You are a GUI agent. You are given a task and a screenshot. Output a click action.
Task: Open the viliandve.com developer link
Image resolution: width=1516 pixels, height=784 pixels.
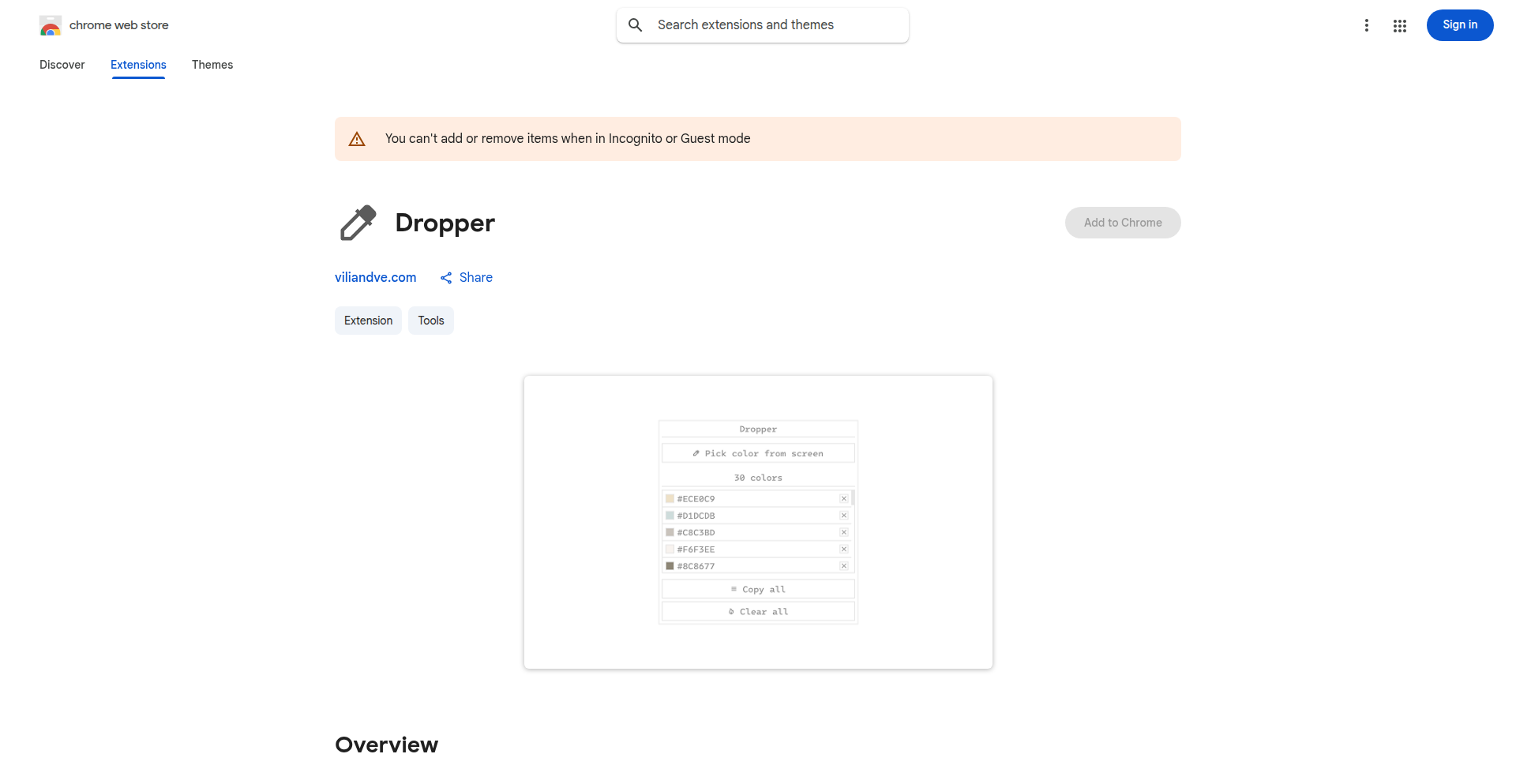(375, 278)
